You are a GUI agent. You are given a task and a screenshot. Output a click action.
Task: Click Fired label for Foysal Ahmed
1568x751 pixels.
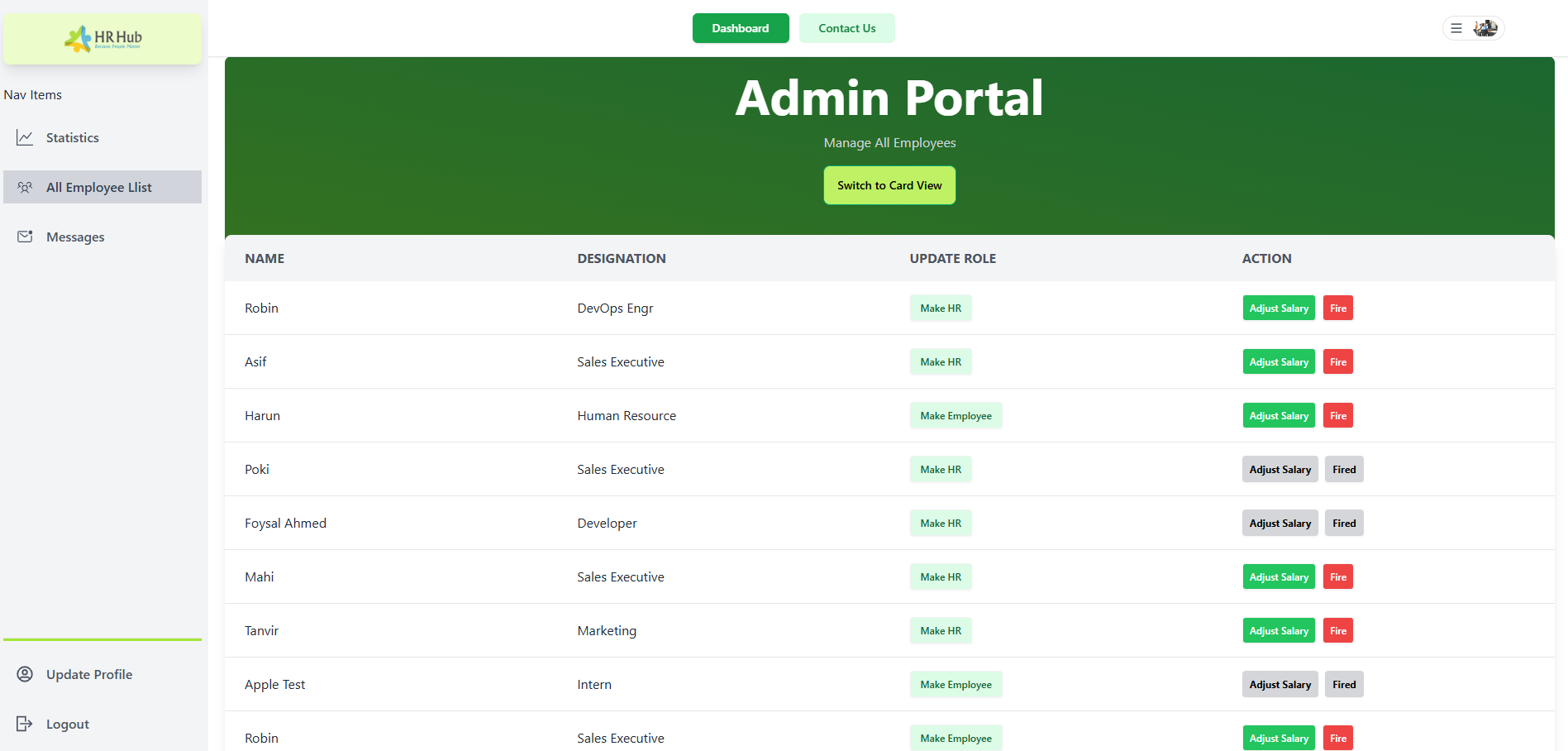coord(1344,523)
